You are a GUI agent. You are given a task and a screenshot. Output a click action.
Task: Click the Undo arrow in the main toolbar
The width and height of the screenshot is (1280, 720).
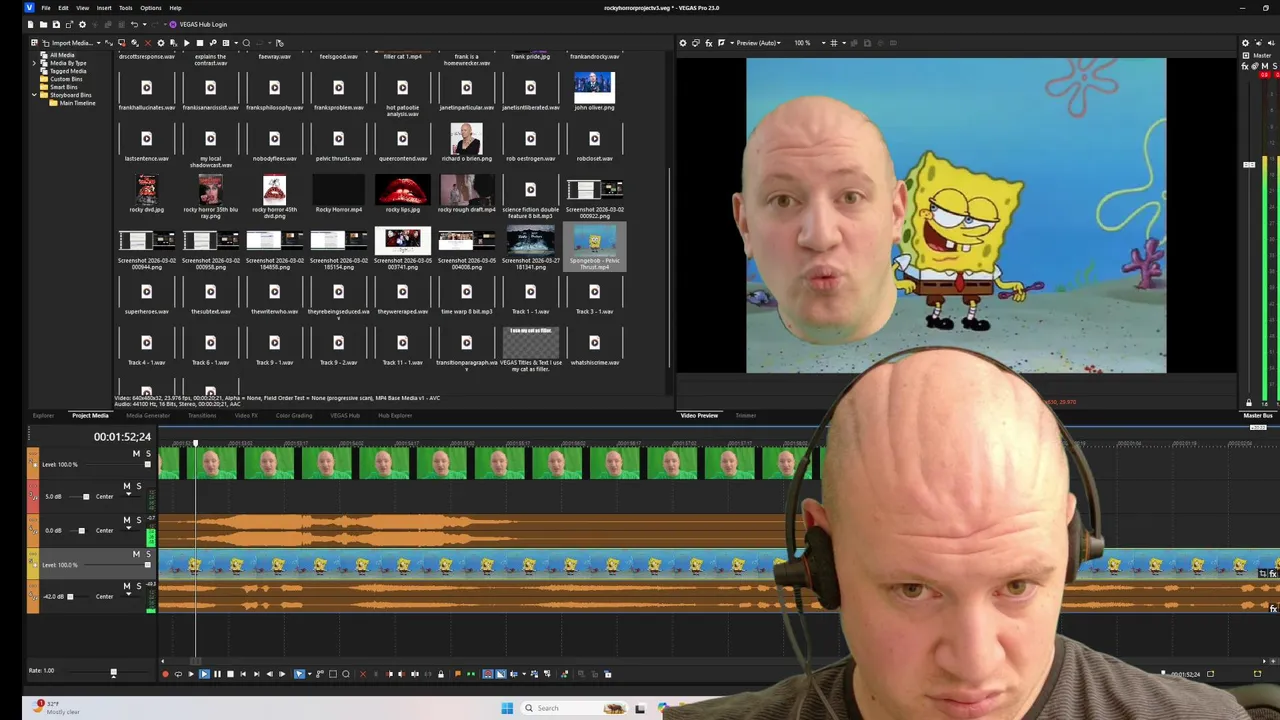pos(134,24)
